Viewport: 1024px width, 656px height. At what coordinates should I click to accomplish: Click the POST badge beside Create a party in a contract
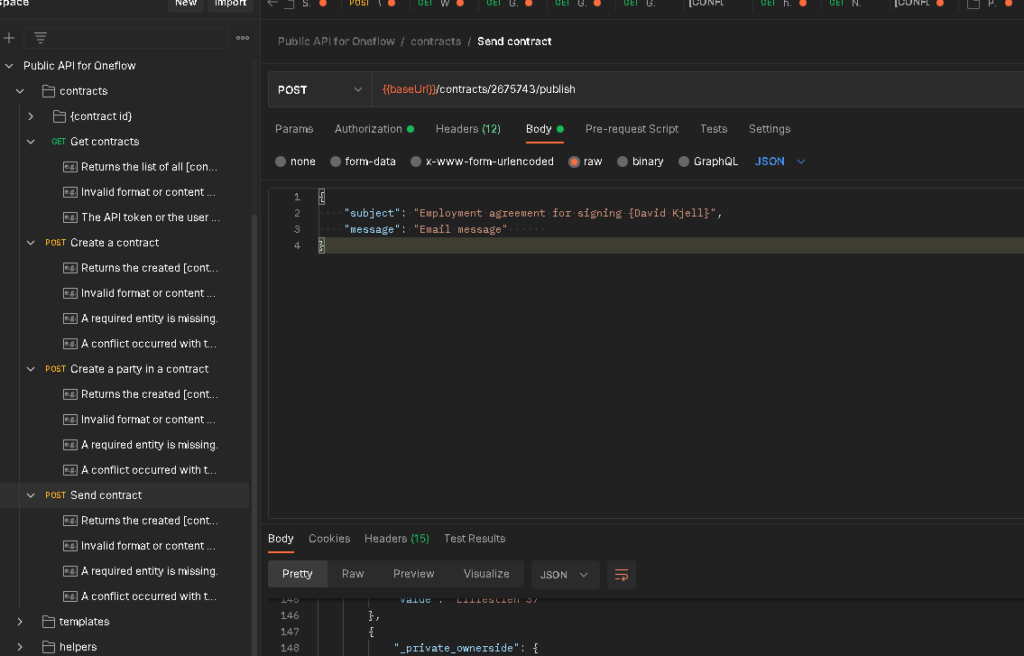pos(56,369)
